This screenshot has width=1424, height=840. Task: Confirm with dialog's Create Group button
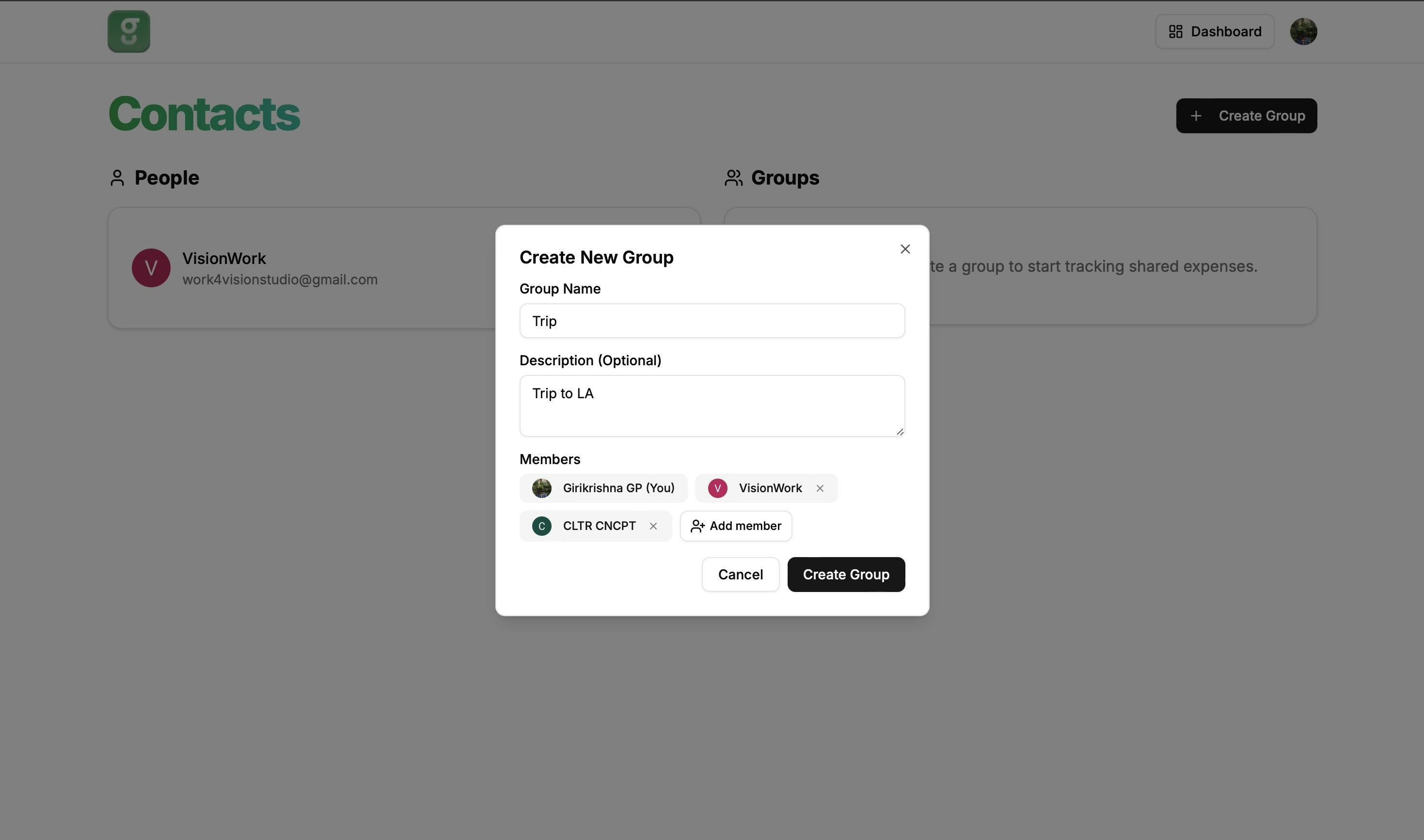(845, 575)
